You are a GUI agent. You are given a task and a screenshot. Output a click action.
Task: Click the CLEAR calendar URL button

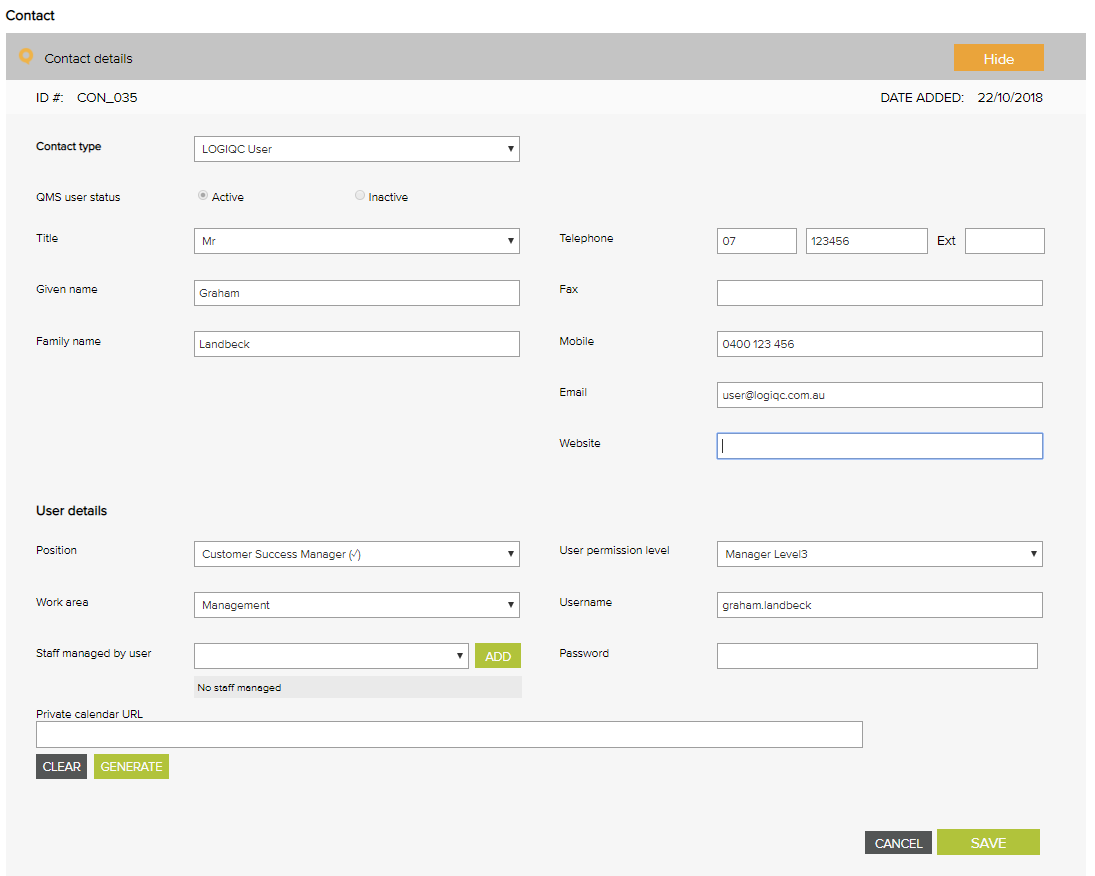coord(61,767)
